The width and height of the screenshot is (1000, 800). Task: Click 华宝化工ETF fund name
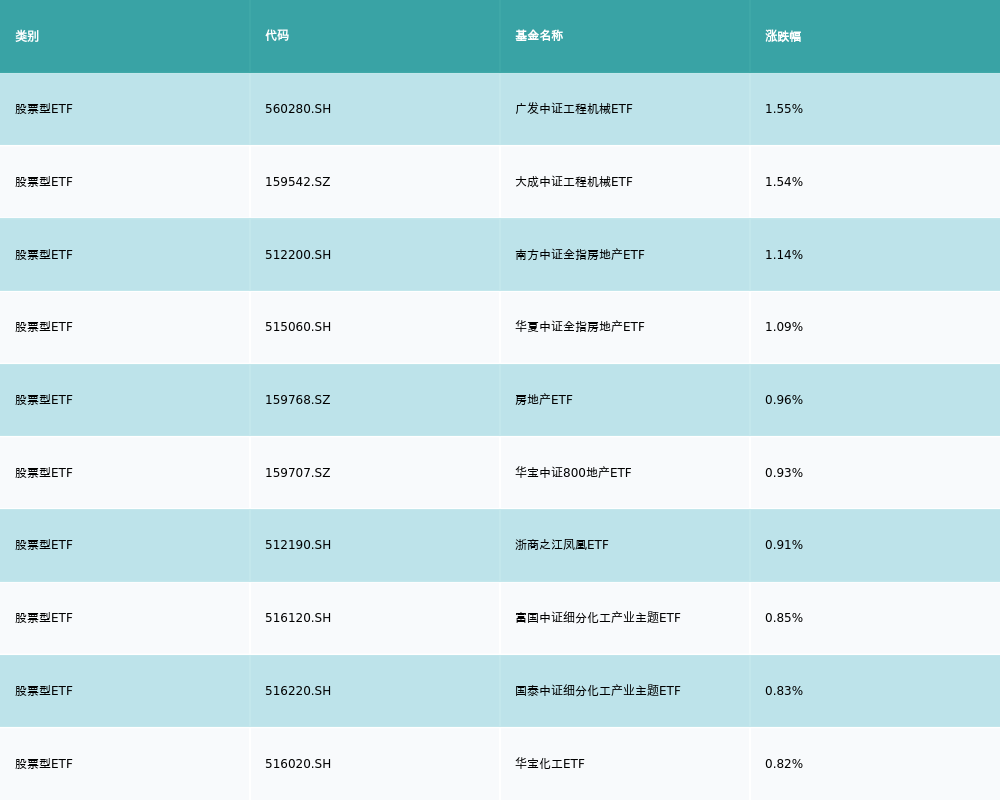[550, 764]
